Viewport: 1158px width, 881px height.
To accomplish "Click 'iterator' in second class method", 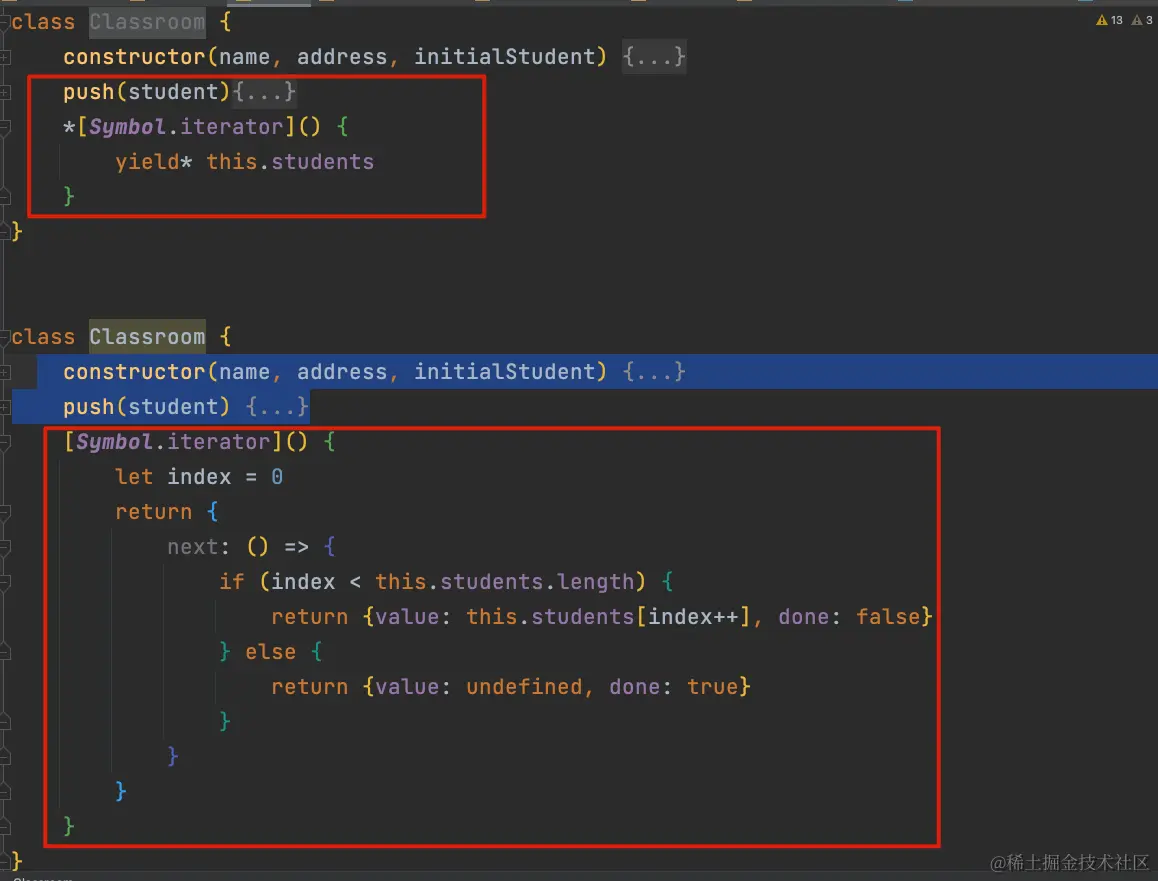I will click(219, 442).
